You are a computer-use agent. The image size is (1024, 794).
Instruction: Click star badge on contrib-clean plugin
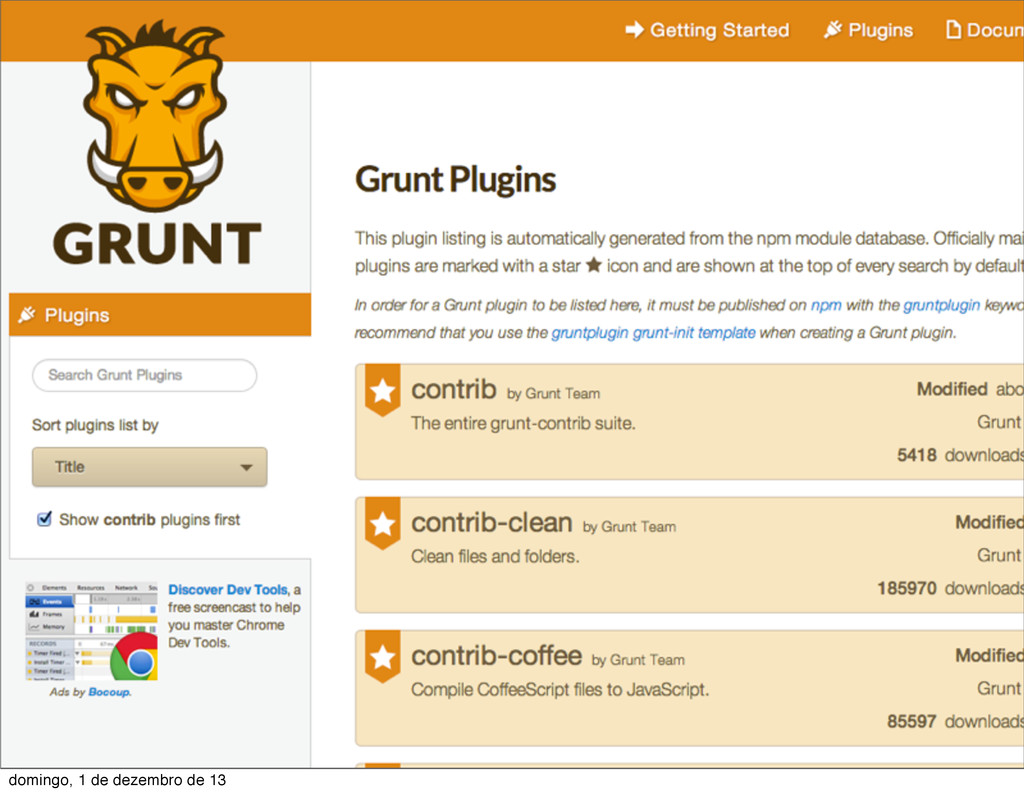pos(383,524)
